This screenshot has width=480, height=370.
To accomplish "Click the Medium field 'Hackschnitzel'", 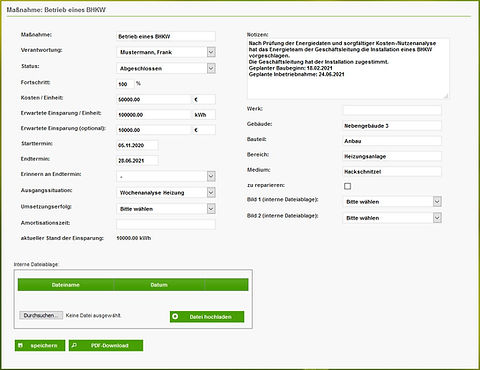I will (x=392, y=172).
